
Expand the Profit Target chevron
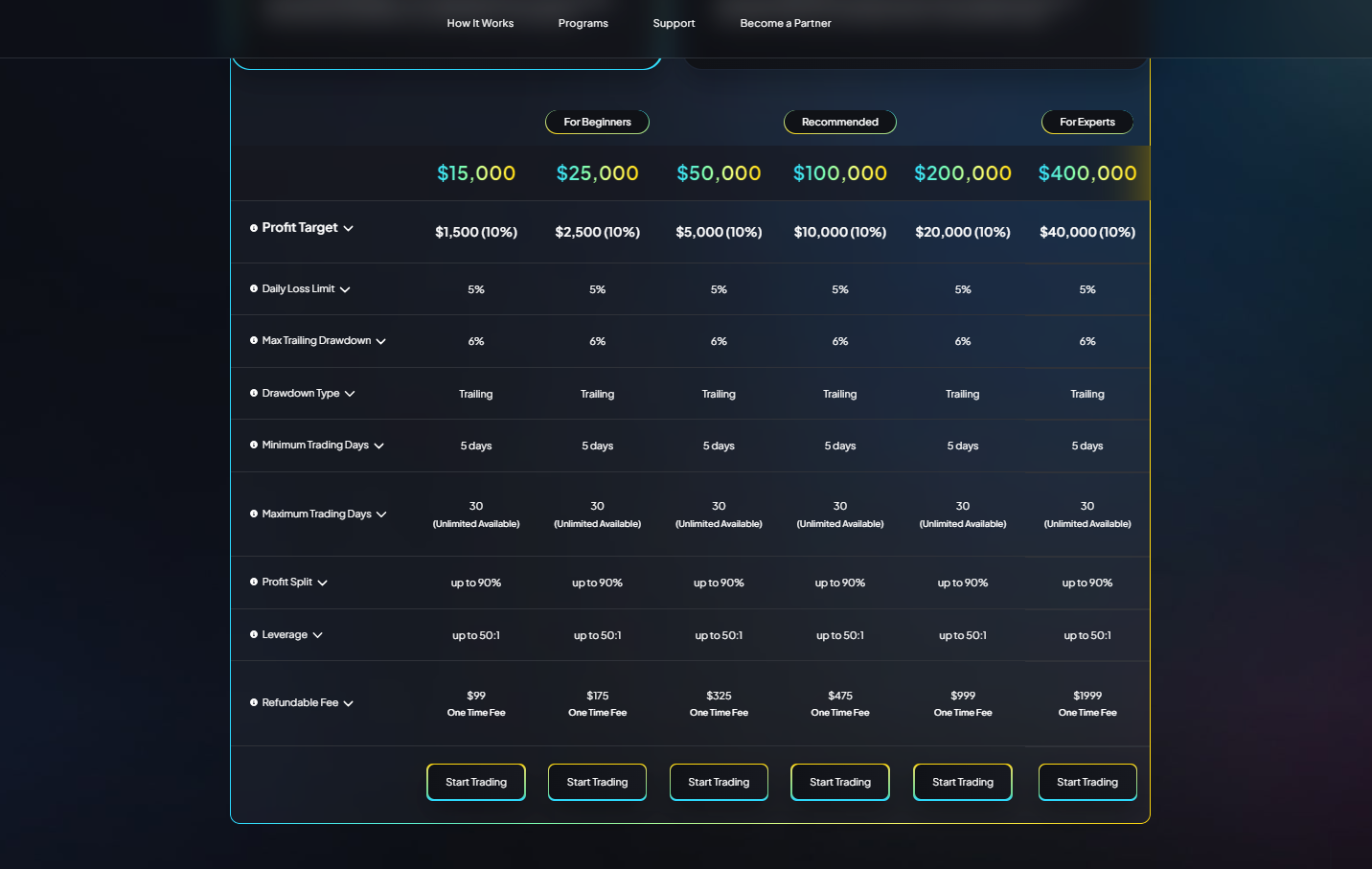coord(349,229)
